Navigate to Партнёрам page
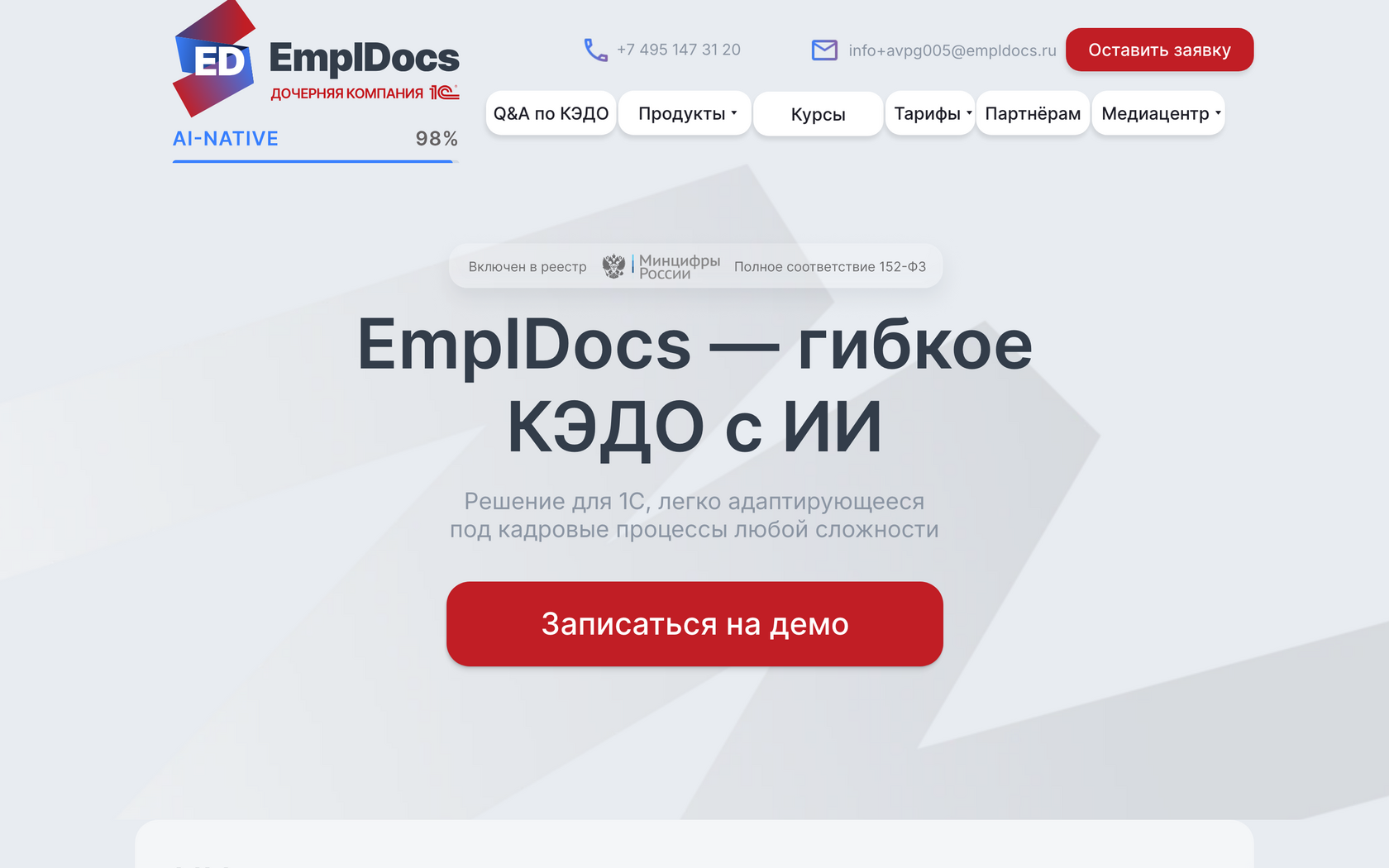Image resolution: width=1389 pixels, height=868 pixels. [1033, 113]
